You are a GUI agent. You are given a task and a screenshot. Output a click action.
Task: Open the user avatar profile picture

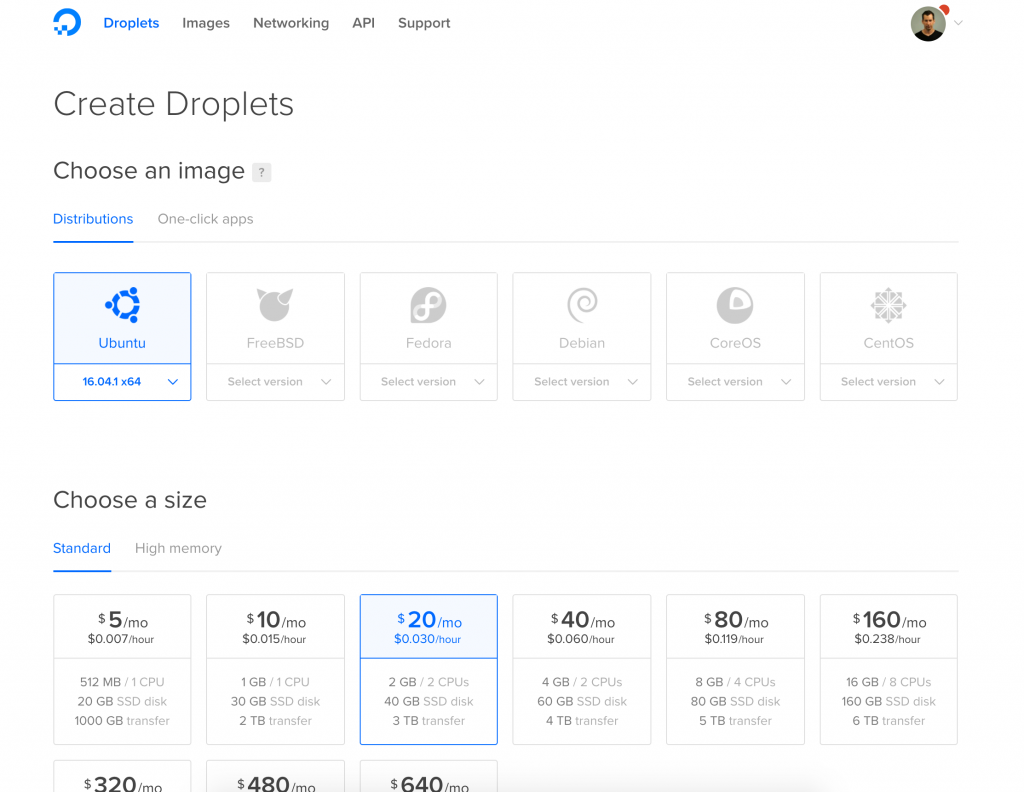(928, 24)
